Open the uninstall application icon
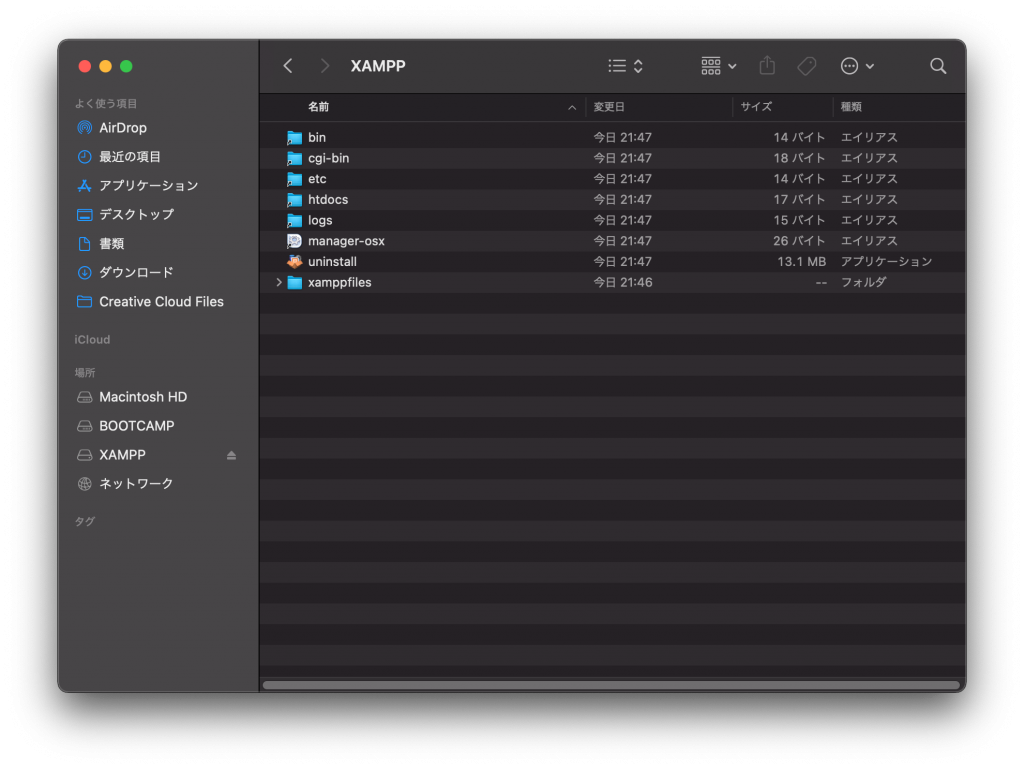Screen dimensions: 1024x769 (x=294, y=262)
